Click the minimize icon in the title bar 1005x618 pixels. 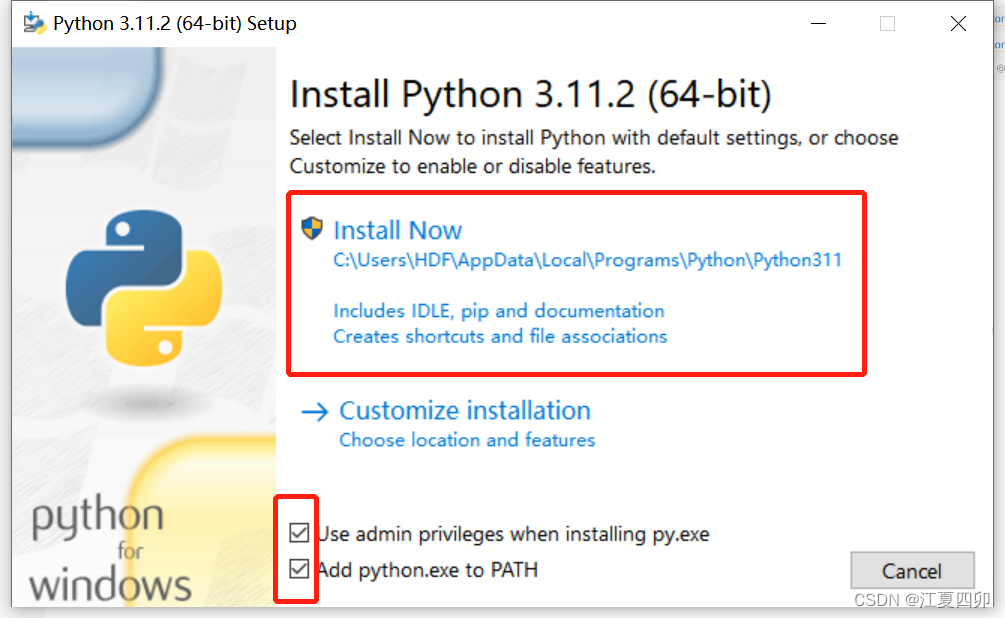point(818,22)
